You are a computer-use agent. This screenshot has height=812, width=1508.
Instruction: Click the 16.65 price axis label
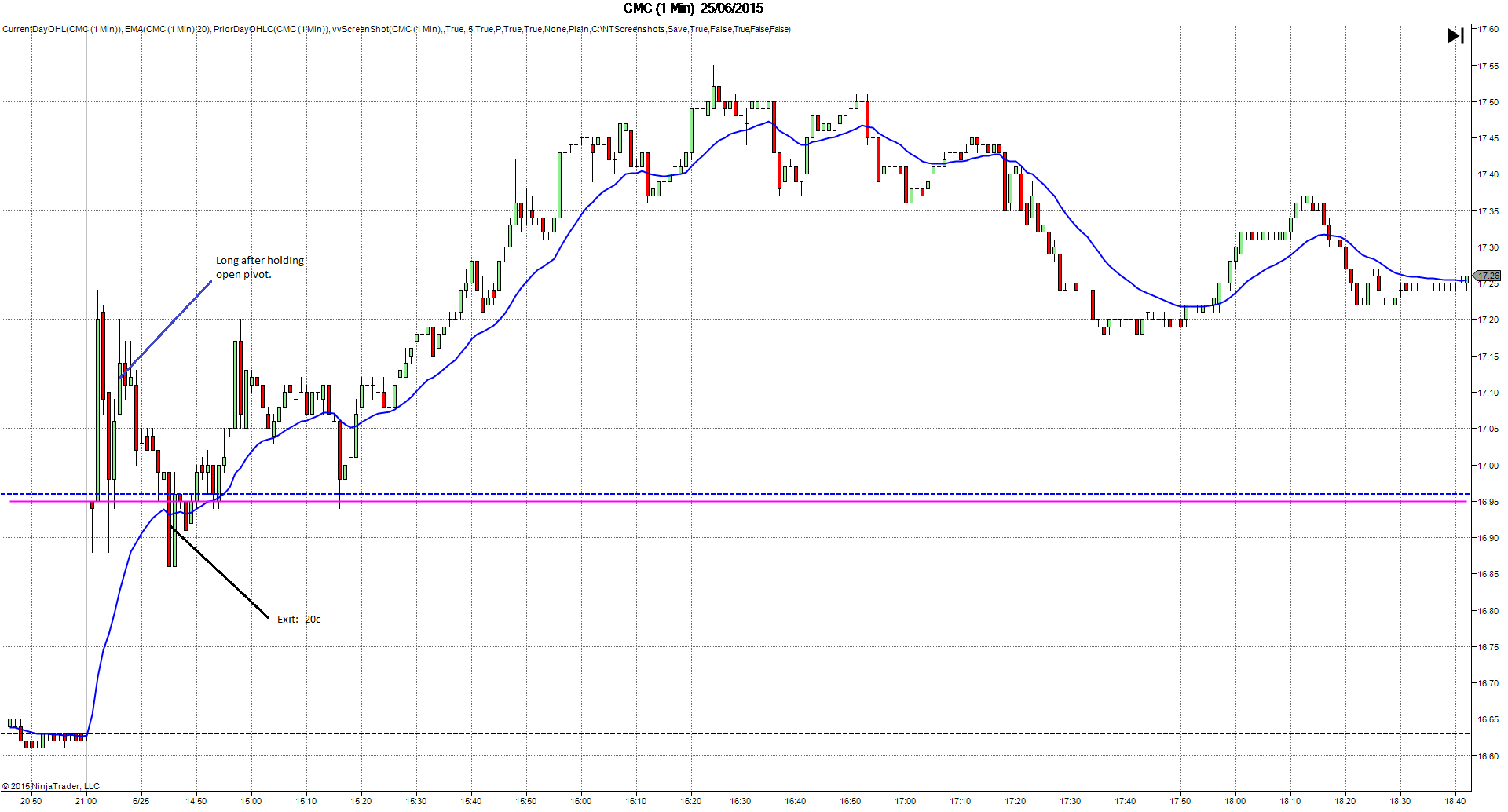(x=1488, y=719)
